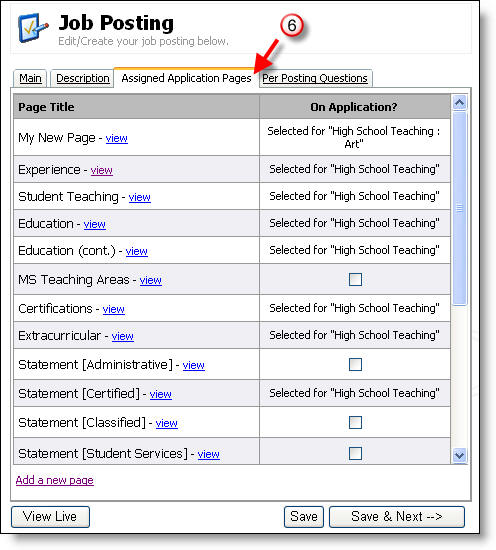The height and width of the screenshot is (550, 496).
Task: Click the scrollbar up arrow
Action: point(459,103)
